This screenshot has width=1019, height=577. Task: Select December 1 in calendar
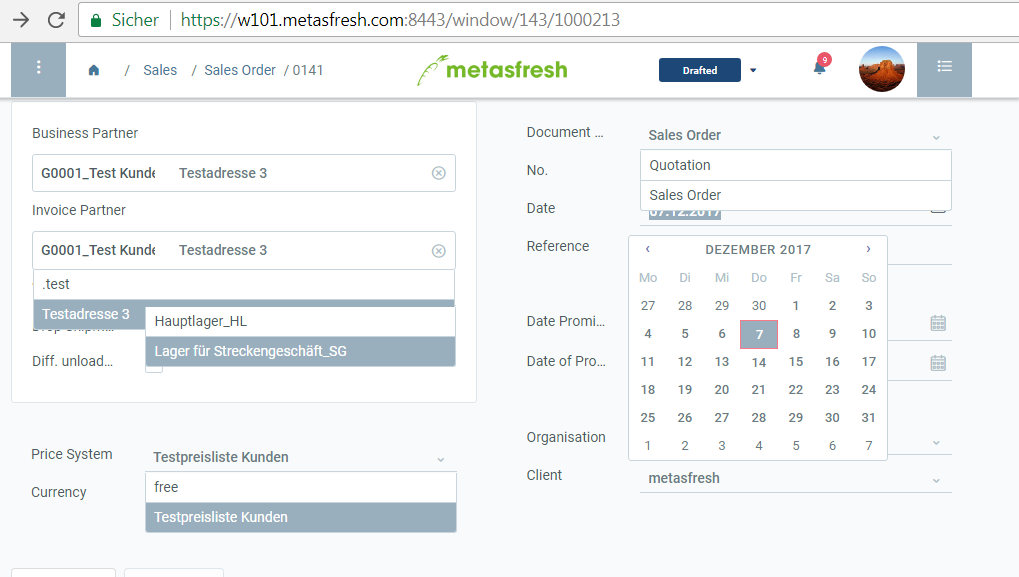pyautogui.click(x=796, y=305)
